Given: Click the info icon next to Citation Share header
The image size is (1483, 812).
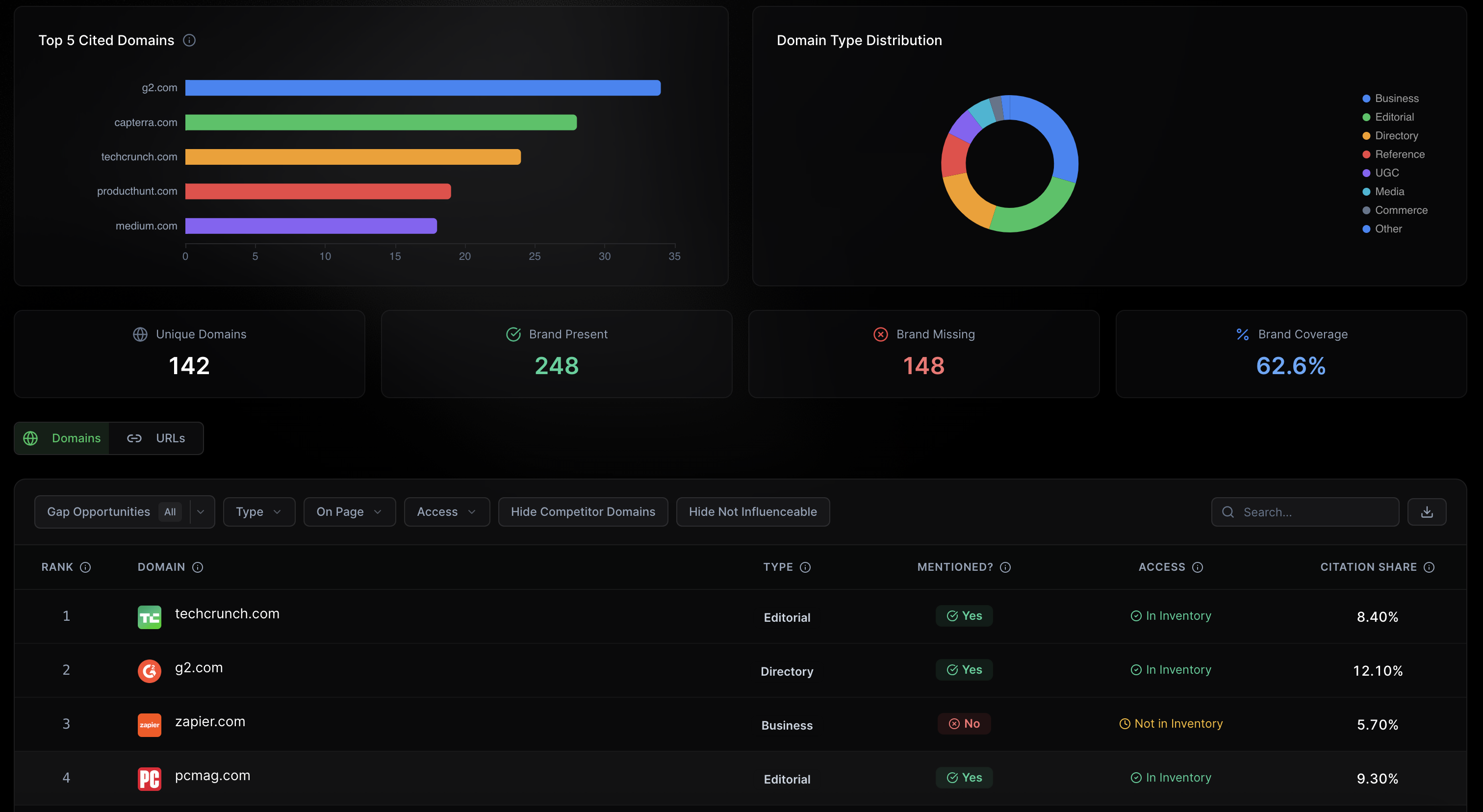Looking at the screenshot, I should (1430, 567).
